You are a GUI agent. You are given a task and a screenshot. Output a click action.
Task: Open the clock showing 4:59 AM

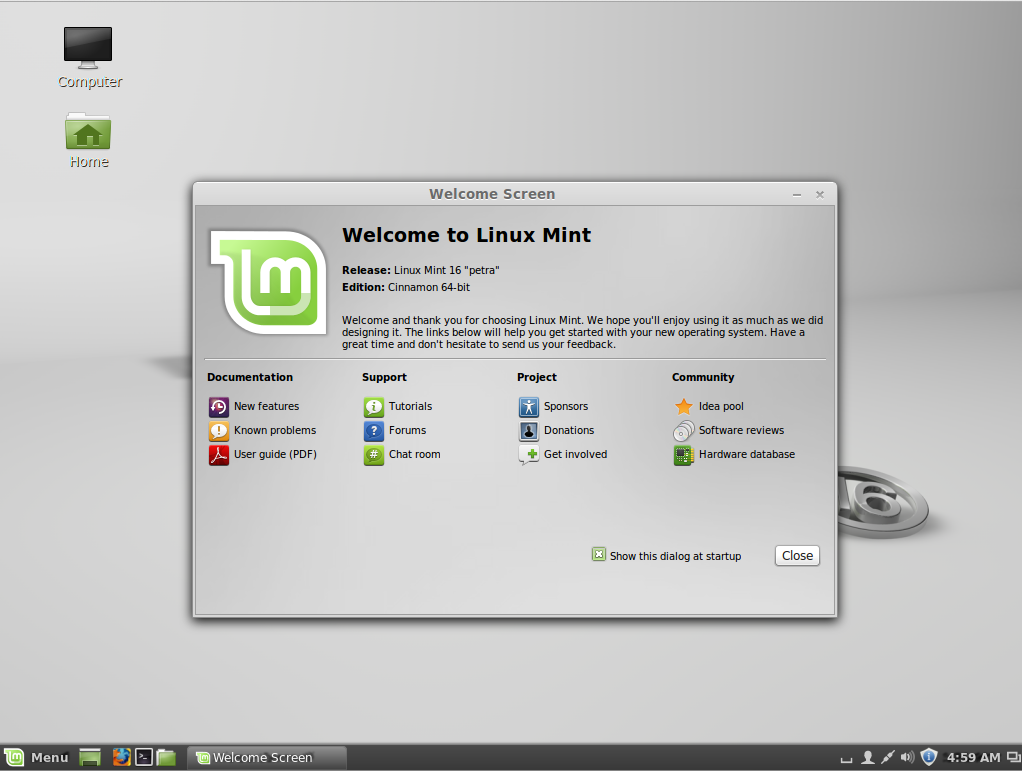click(x=973, y=757)
